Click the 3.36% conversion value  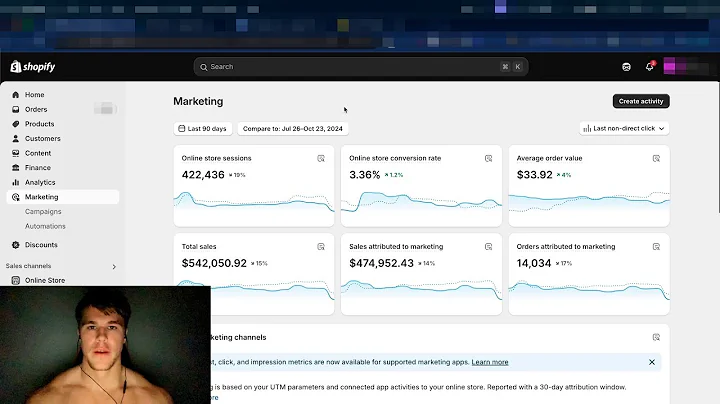[x=365, y=175]
